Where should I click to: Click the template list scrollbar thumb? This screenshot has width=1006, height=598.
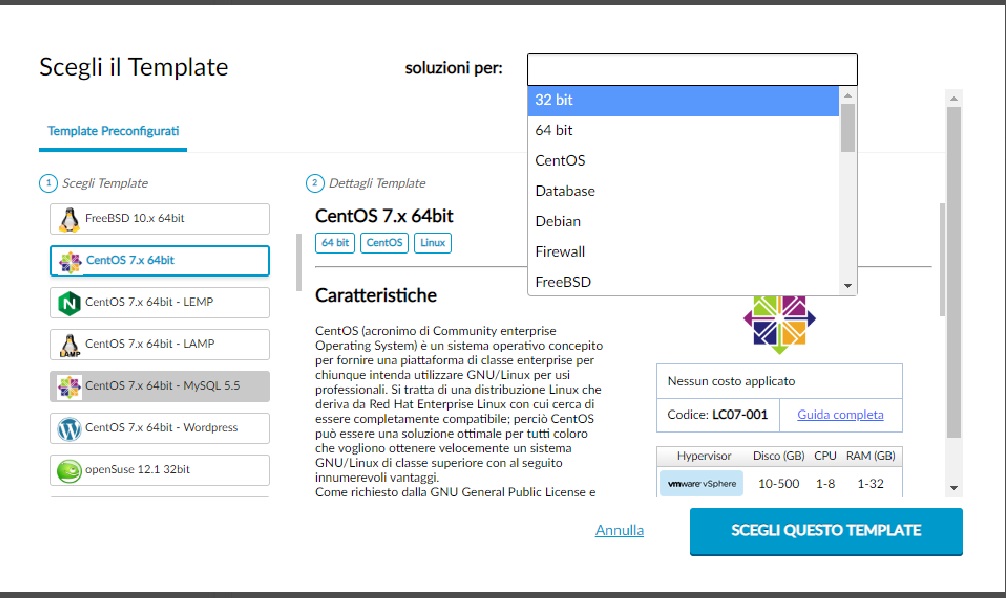click(x=298, y=262)
